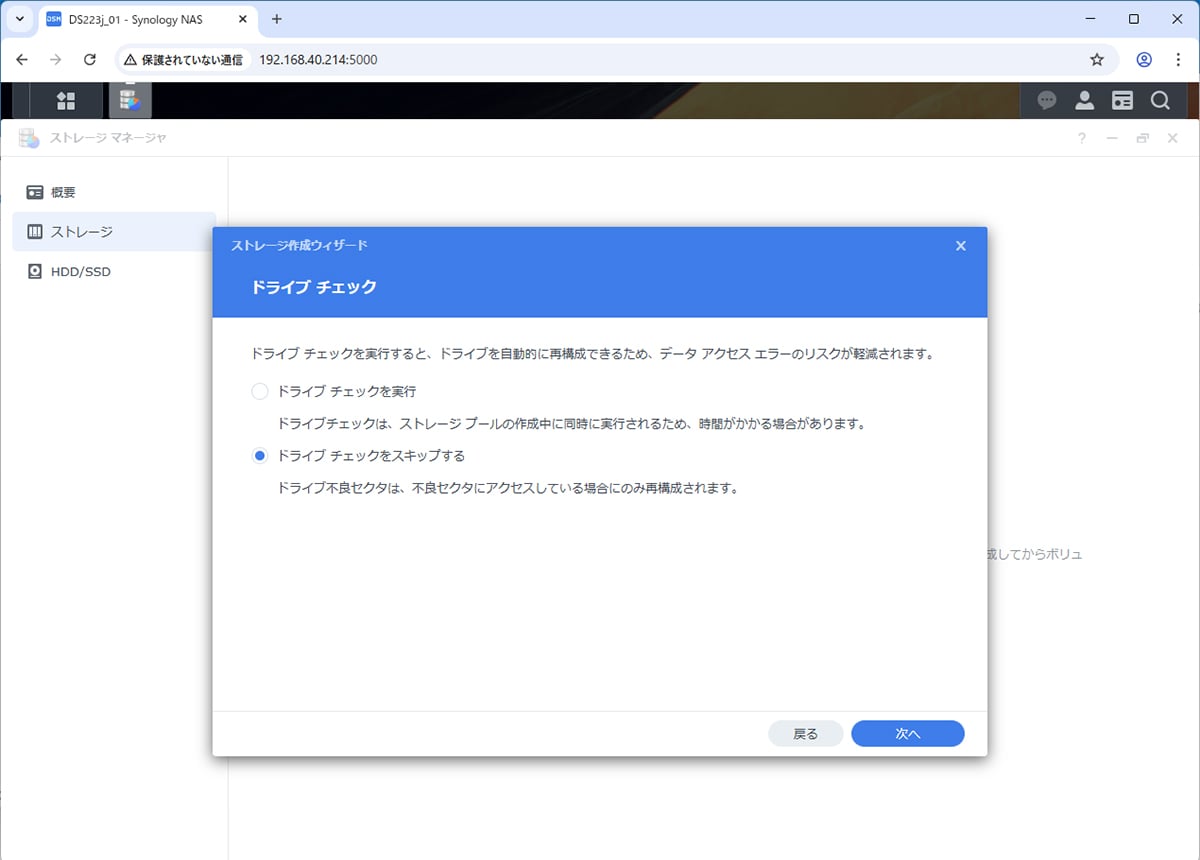The height and width of the screenshot is (860, 1200).
Task: Go forward in the browser
Action: 55,60
